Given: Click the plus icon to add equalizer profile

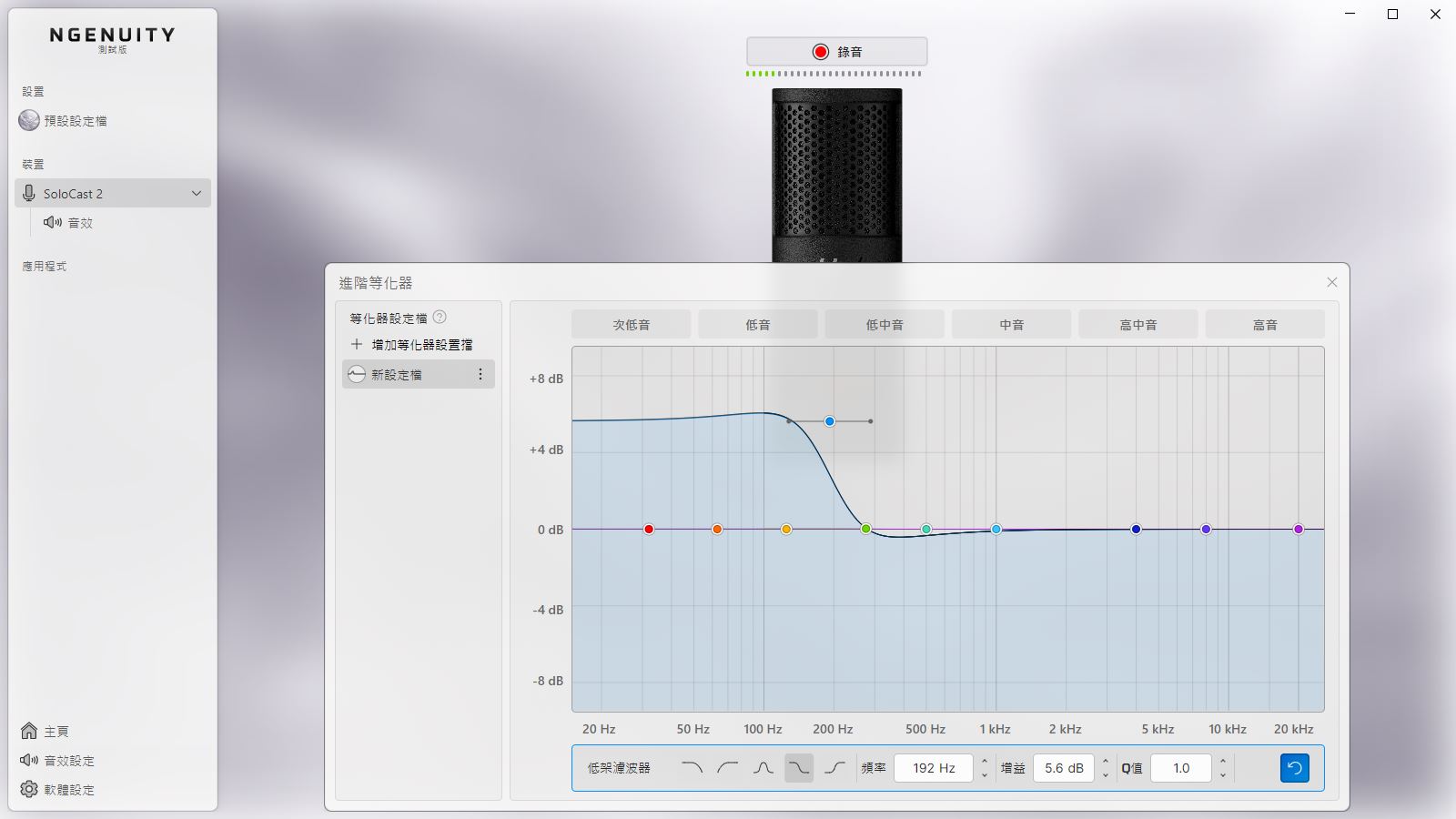Looking at the screenshot, I should (357, 345).
